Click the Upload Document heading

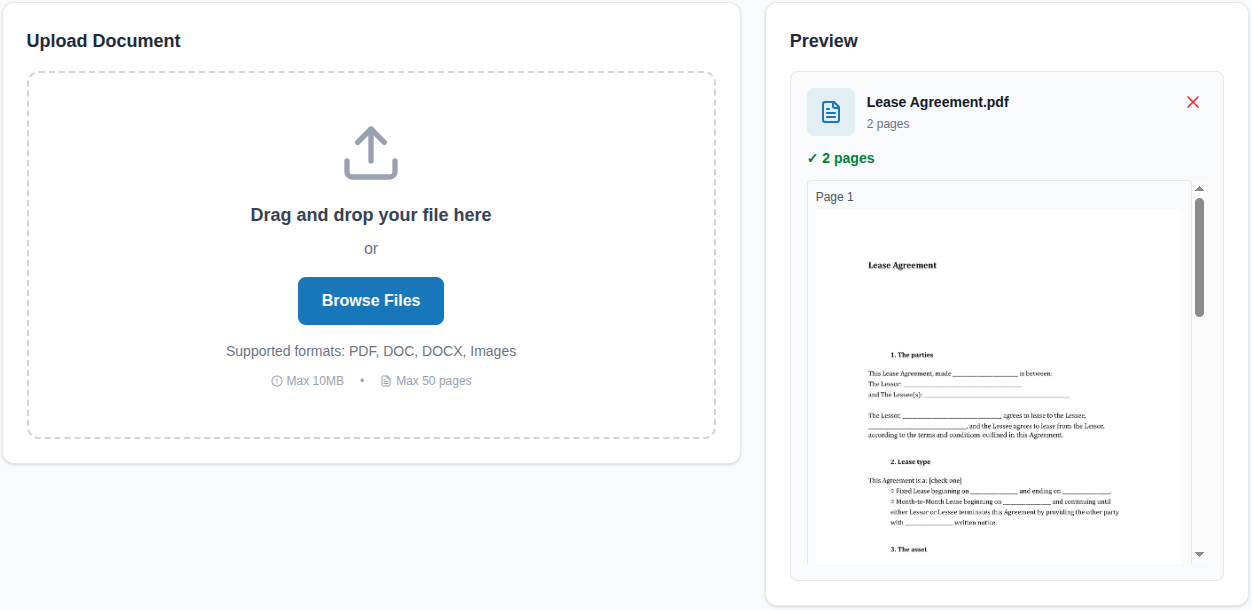(104, 41)
